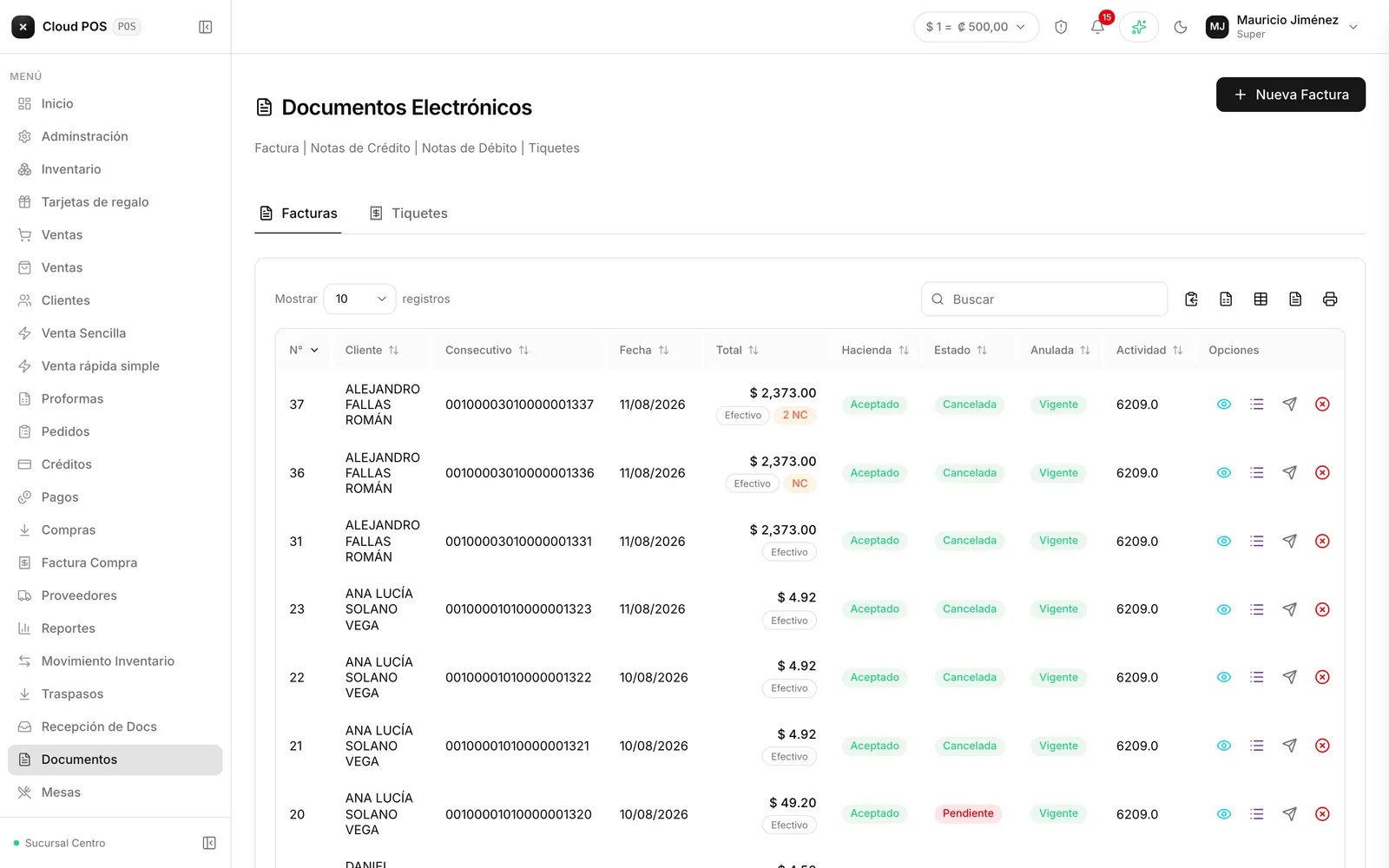Open the details list icon for invoice 22

point(1257,677)
